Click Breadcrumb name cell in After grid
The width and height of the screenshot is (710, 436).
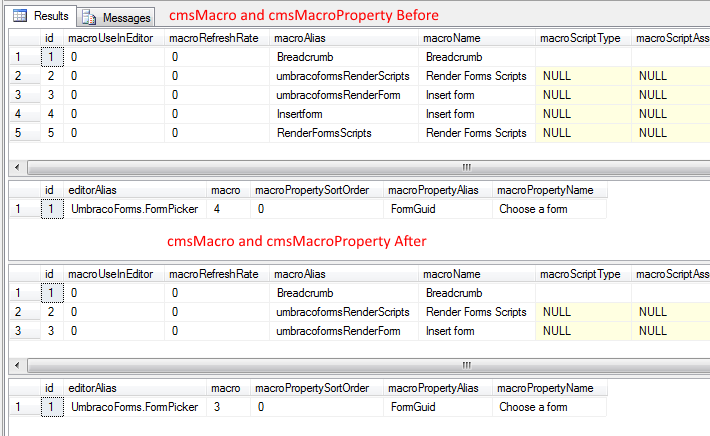click(x=477, y=293)
